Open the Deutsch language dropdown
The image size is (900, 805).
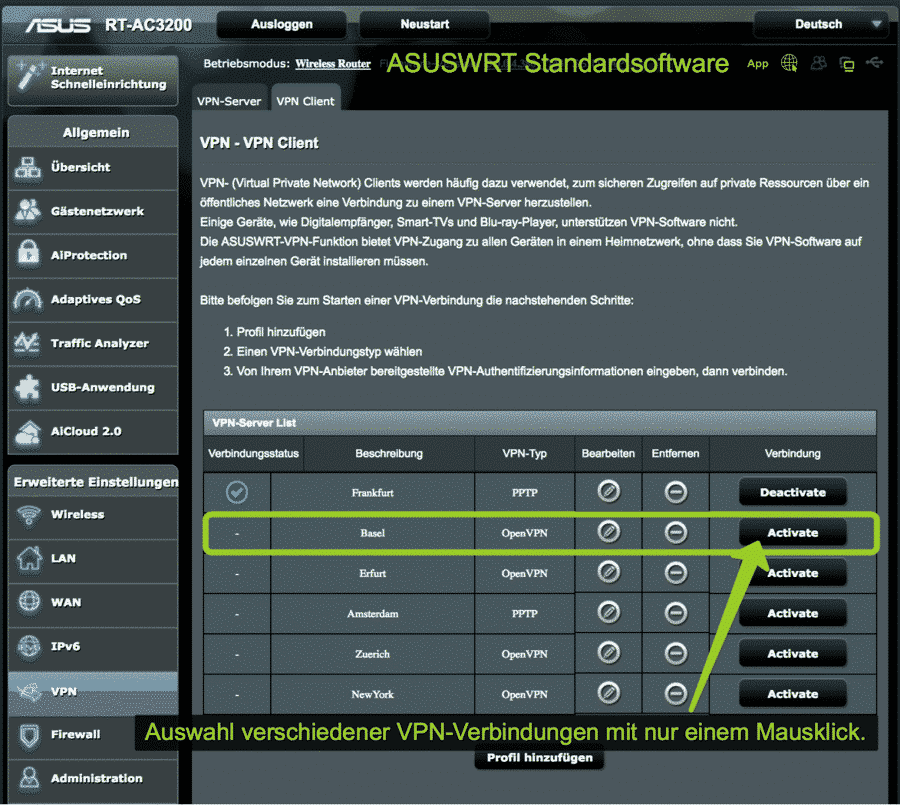point(821,24)
